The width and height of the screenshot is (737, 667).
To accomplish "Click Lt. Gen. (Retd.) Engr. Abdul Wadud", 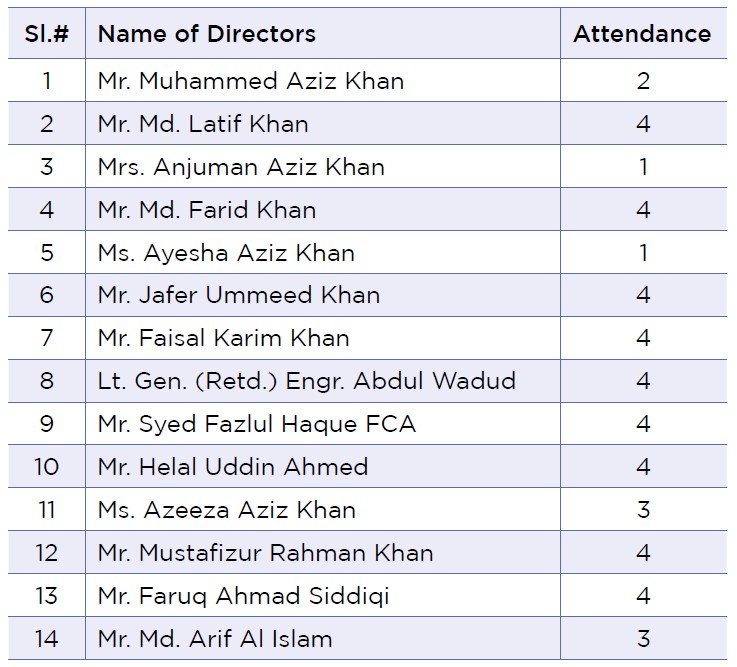I will [x=307, y=381].
